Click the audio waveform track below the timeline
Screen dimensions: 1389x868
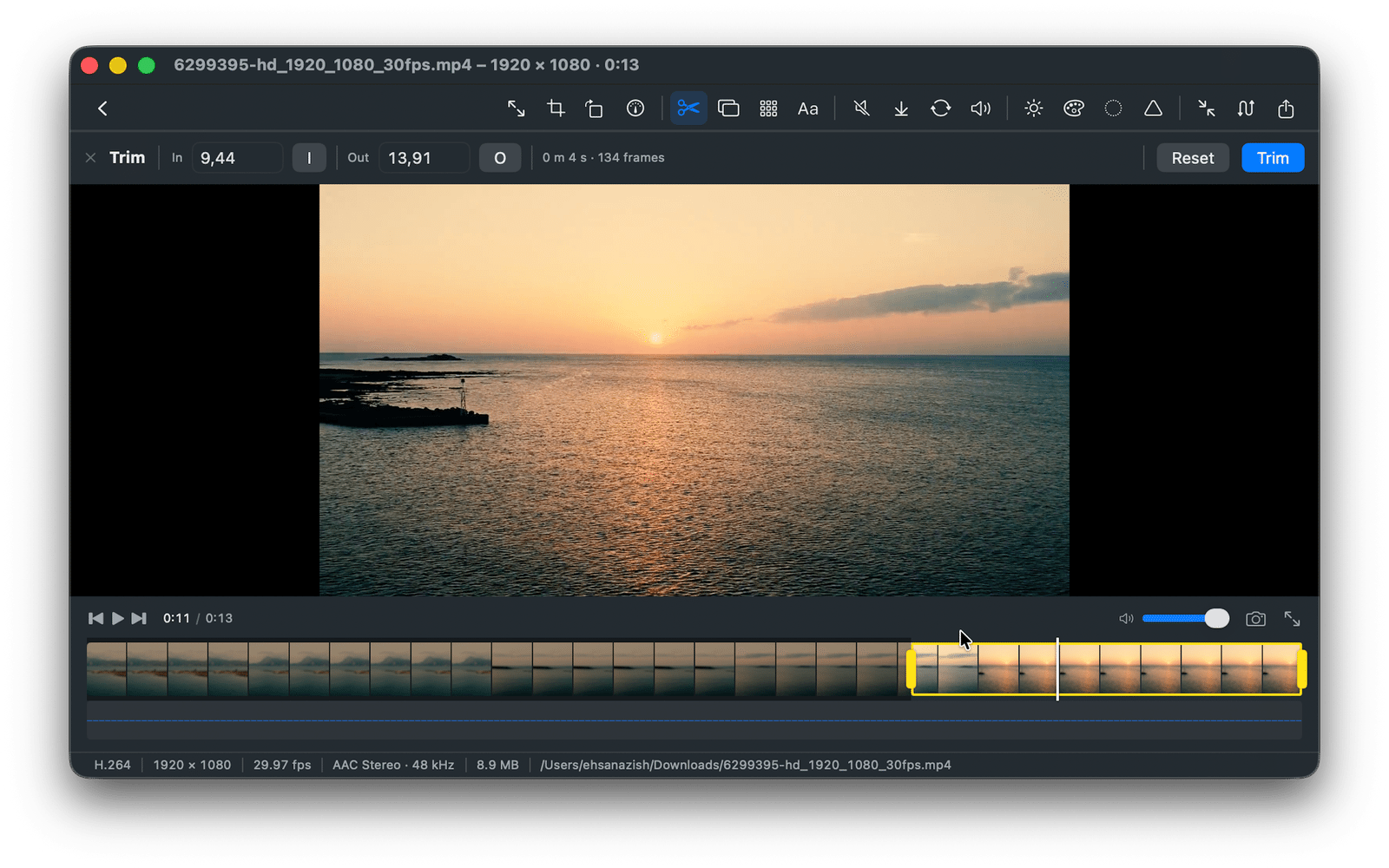[x=694, y=721]
